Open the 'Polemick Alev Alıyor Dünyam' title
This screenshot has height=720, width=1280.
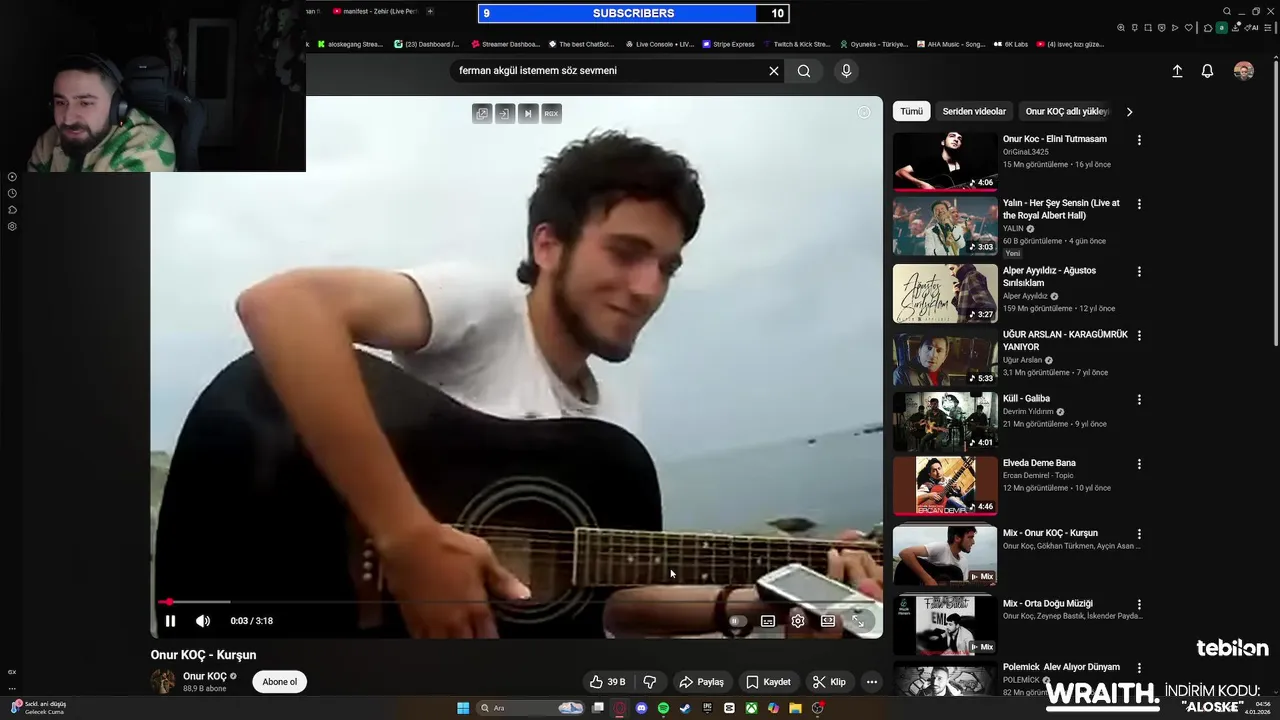(1061, 667)
